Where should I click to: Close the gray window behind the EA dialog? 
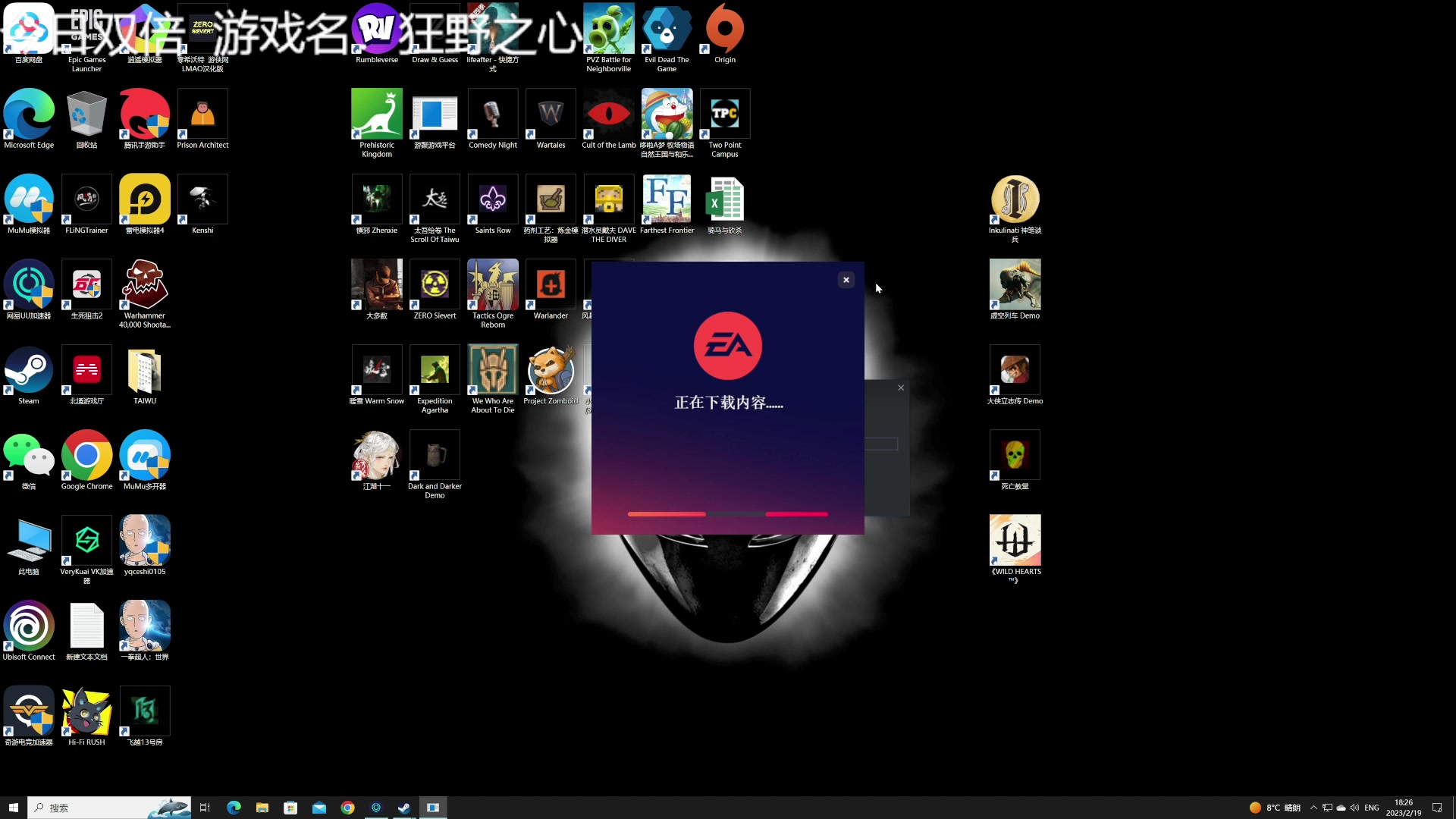tap(901, 388)
